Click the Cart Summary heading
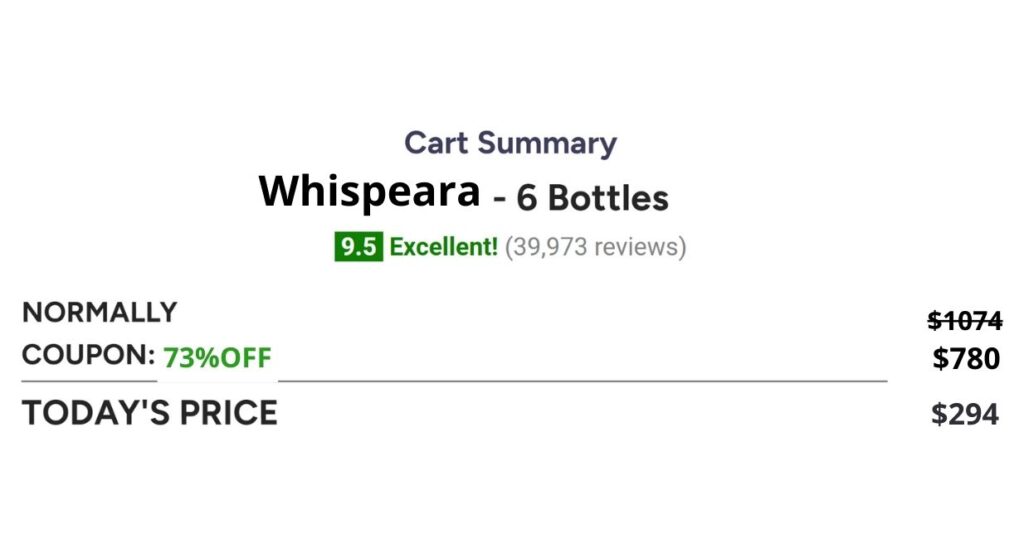Viewport: 1024px width, 539px height. point(510,143)
